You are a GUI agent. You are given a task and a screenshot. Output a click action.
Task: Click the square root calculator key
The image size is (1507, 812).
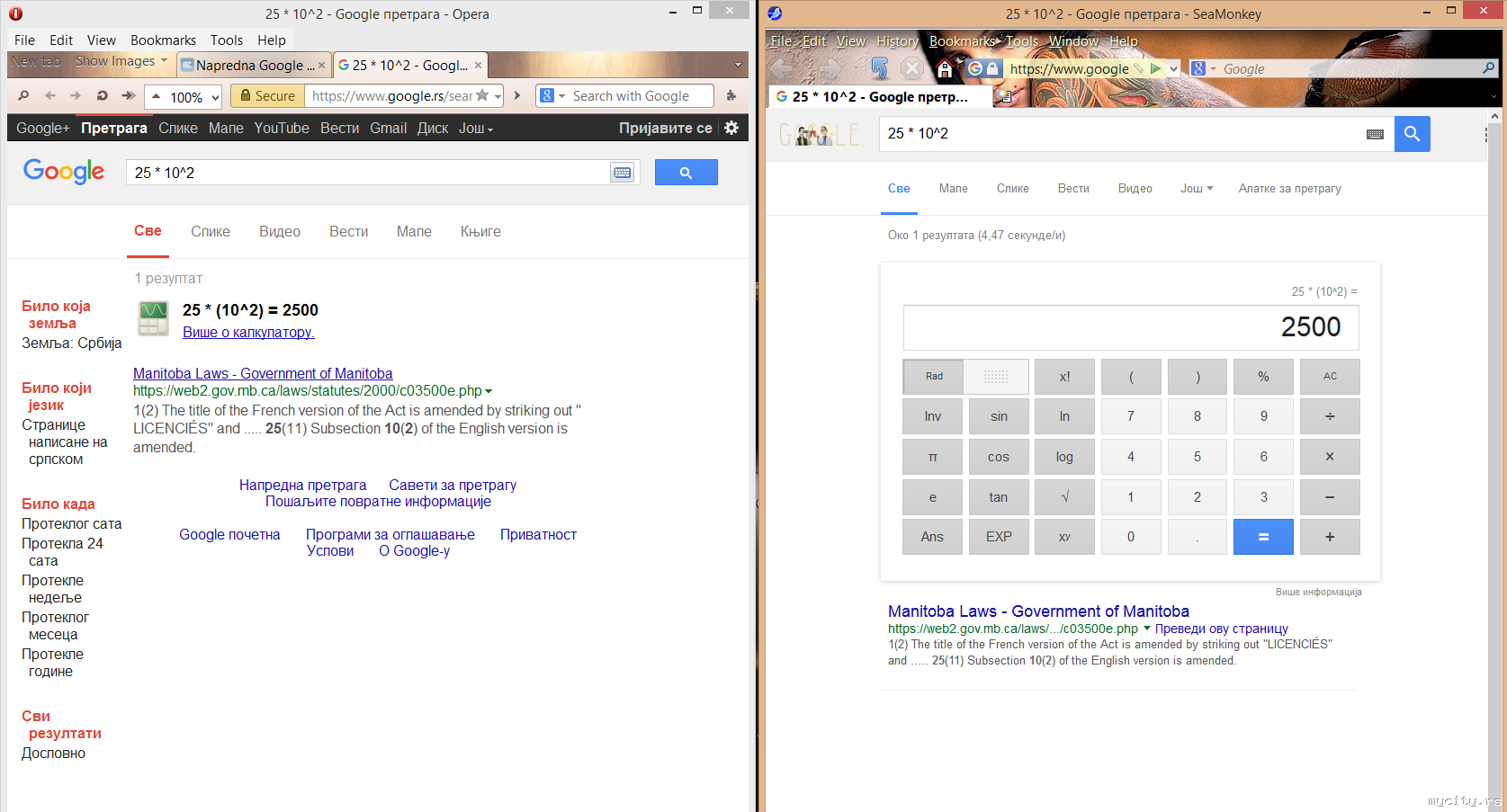[x=1064, y=497]
